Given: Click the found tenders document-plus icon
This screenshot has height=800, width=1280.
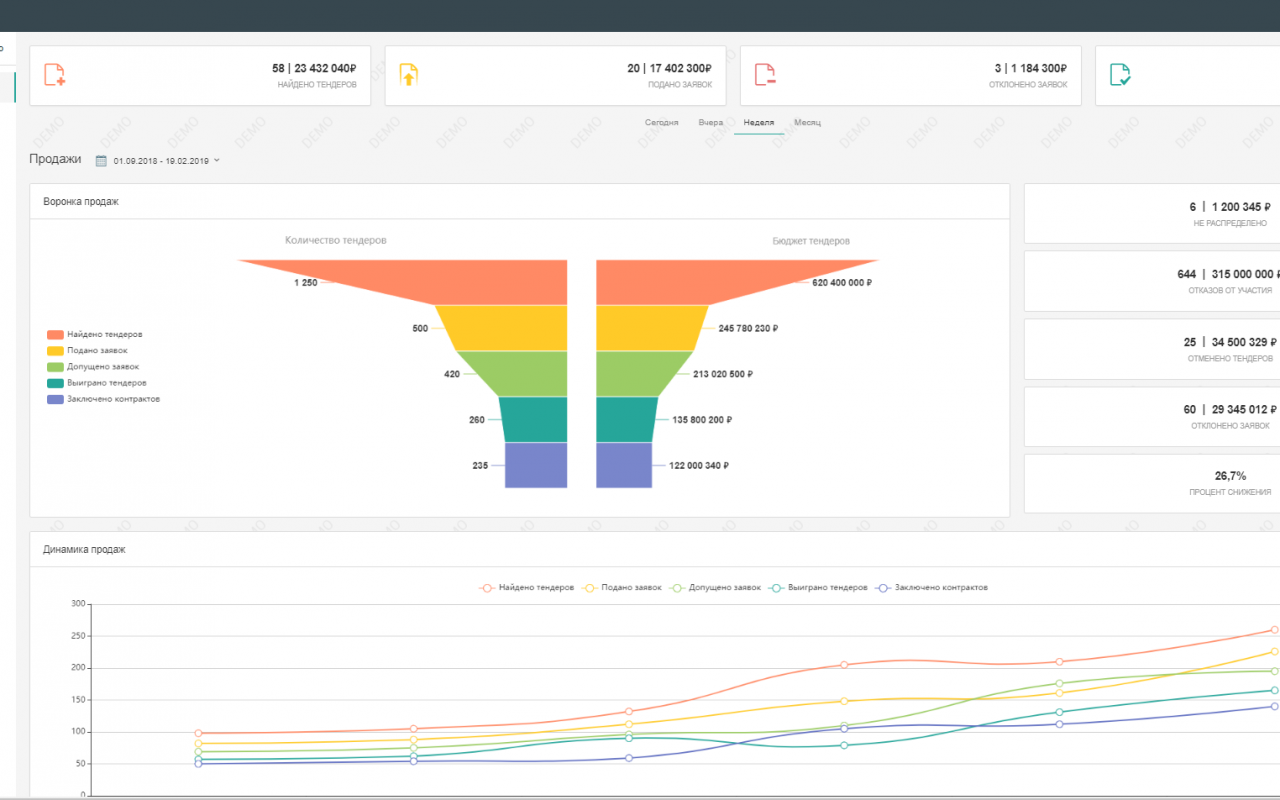Looking at the screenshot, I should click(x=55, y=74).
